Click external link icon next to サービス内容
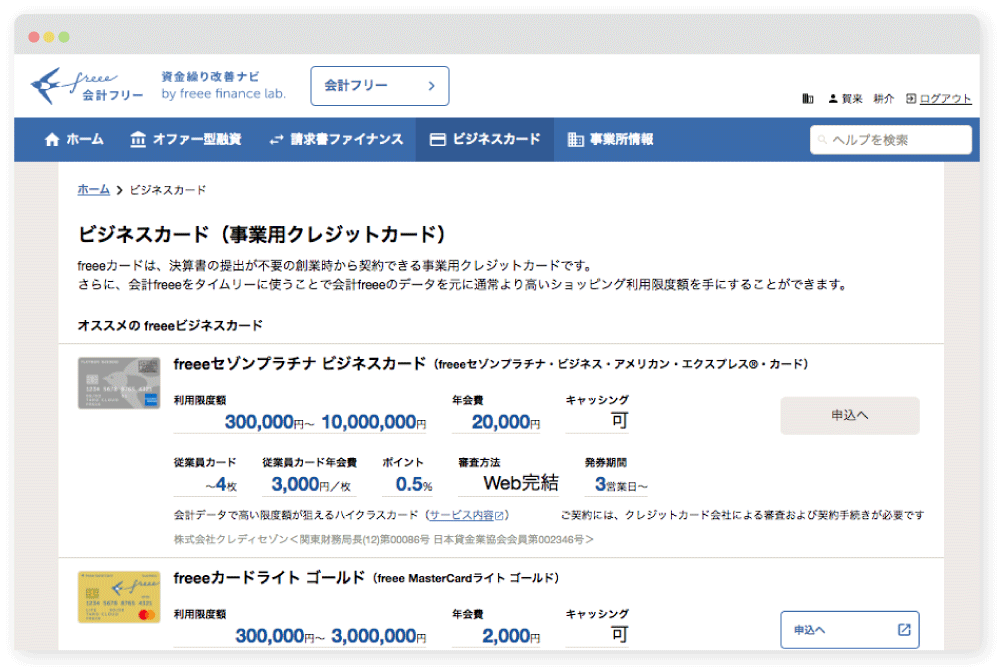This screenshot has width=1000, height=667. click(499, 515)
